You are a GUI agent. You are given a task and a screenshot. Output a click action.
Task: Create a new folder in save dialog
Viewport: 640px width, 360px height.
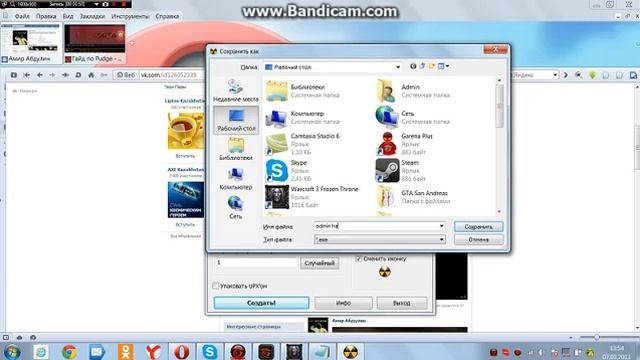point(432,66)
